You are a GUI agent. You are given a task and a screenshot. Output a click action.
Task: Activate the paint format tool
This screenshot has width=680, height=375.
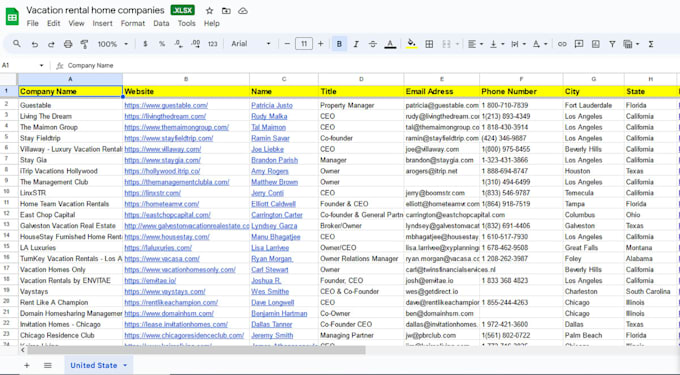point(85,44)
